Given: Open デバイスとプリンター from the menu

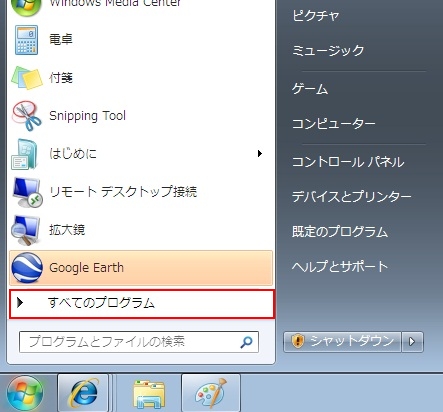Looking at the screenshot, I should pyautogui.click(x=351, y=196).
